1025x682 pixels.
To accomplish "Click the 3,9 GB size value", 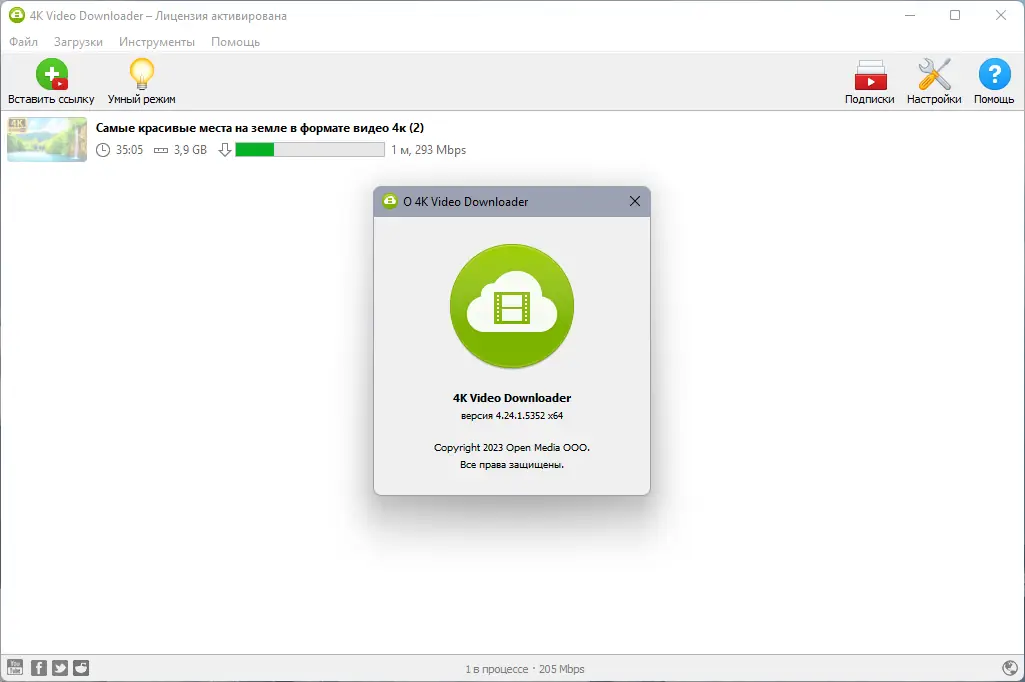I will 190,150.
